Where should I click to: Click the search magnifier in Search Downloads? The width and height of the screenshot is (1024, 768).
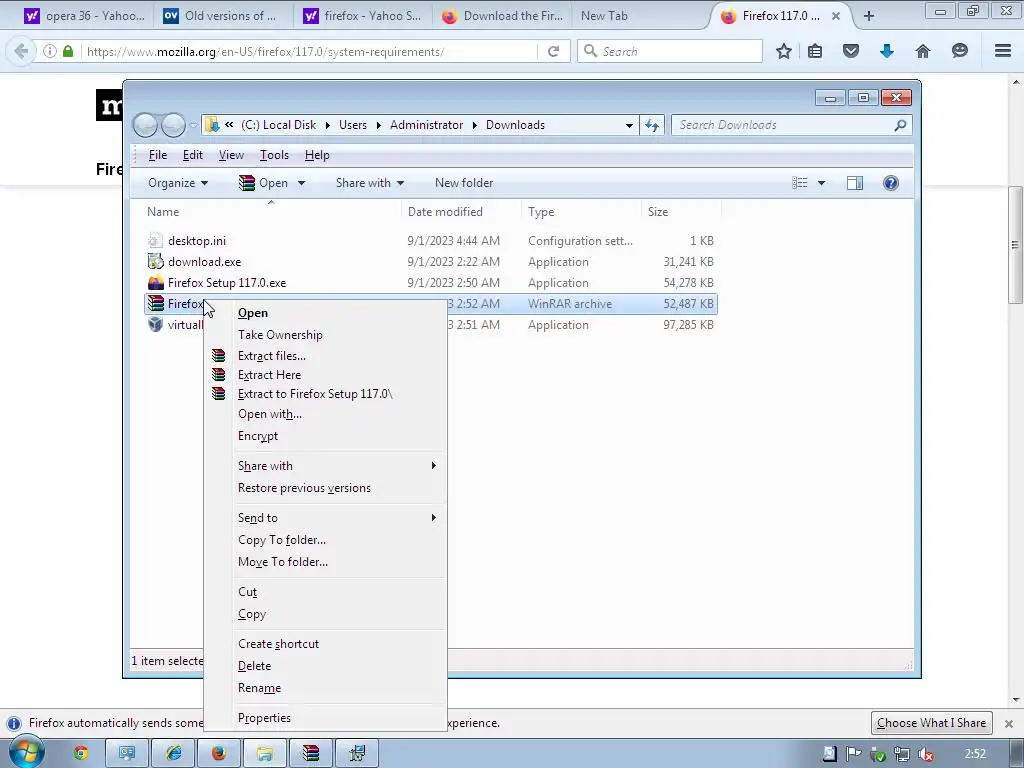[x=900, y=125]
